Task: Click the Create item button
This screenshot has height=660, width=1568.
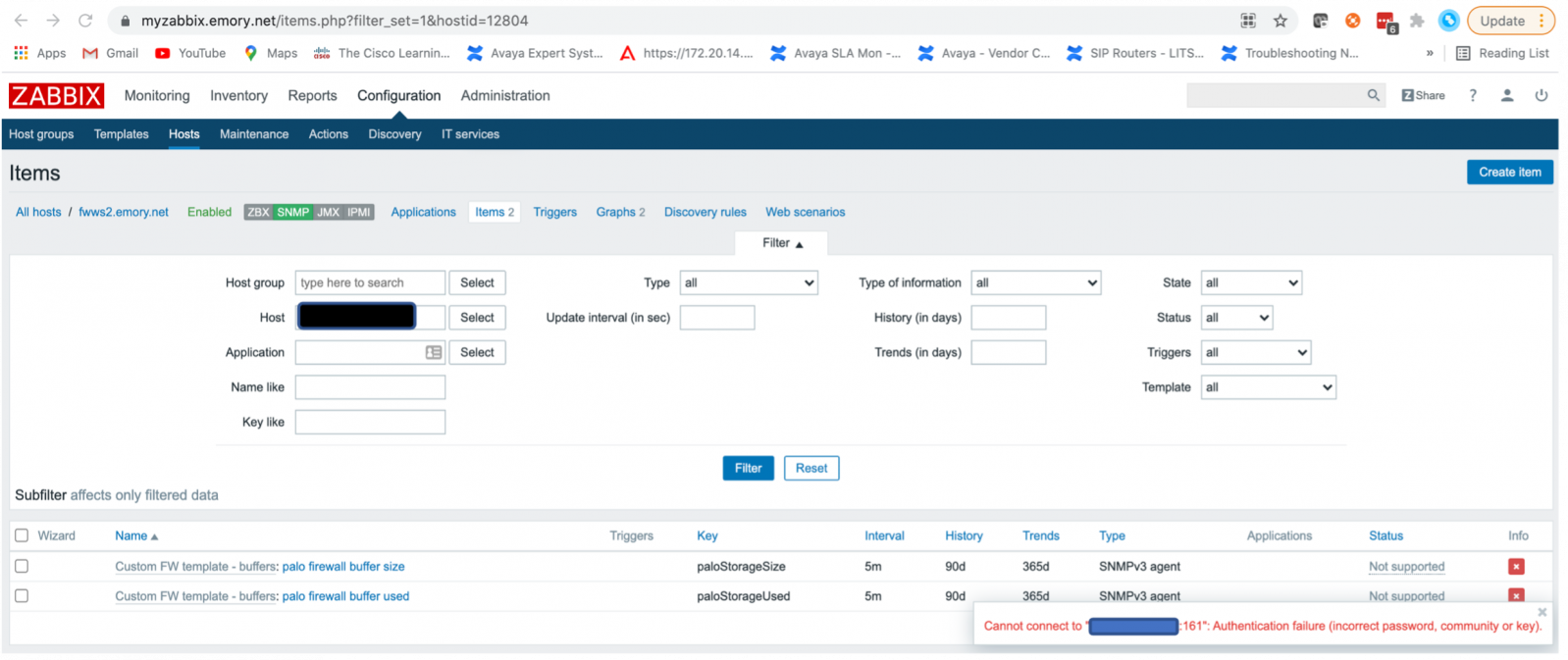Action: [1510, 172]
